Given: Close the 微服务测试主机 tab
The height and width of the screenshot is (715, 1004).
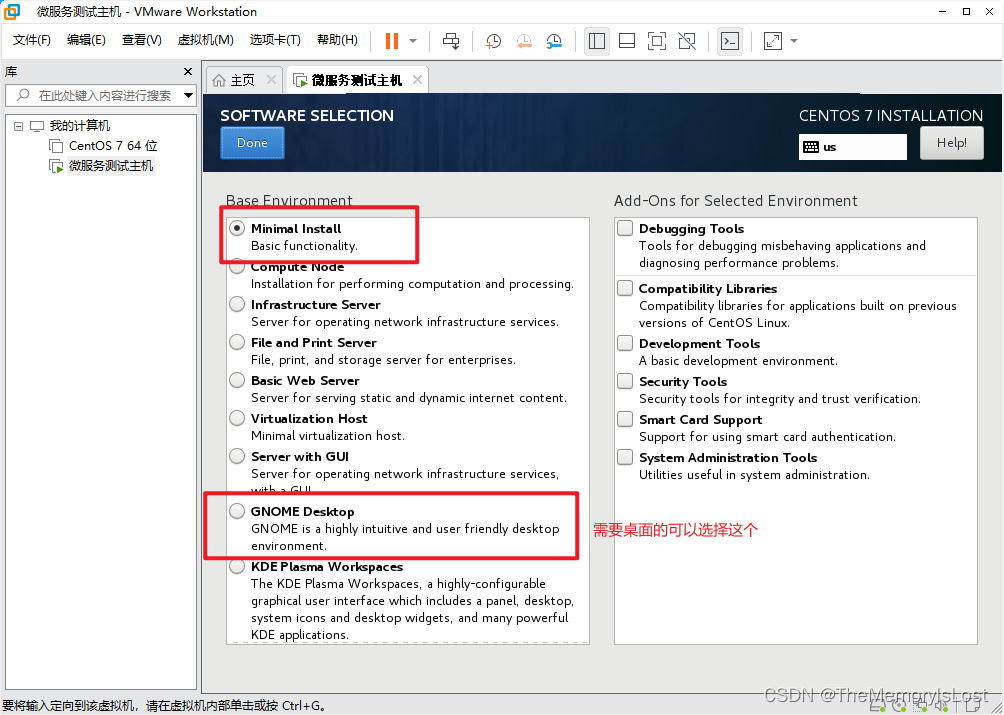Looking at the screenshot, I should pyautogui.click(x=417, y=80).
